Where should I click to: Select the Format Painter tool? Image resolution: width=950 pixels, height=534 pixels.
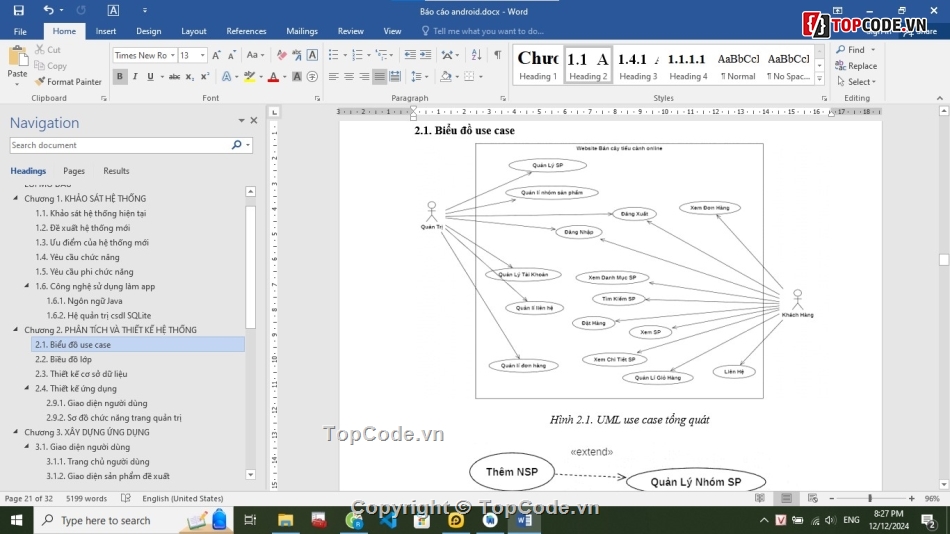coord(68,82)
